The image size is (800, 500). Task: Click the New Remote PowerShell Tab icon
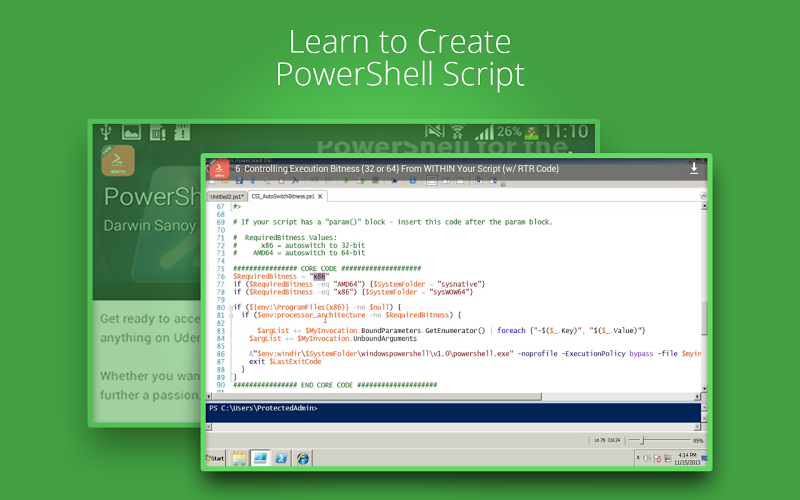click(x=394, y=181)
